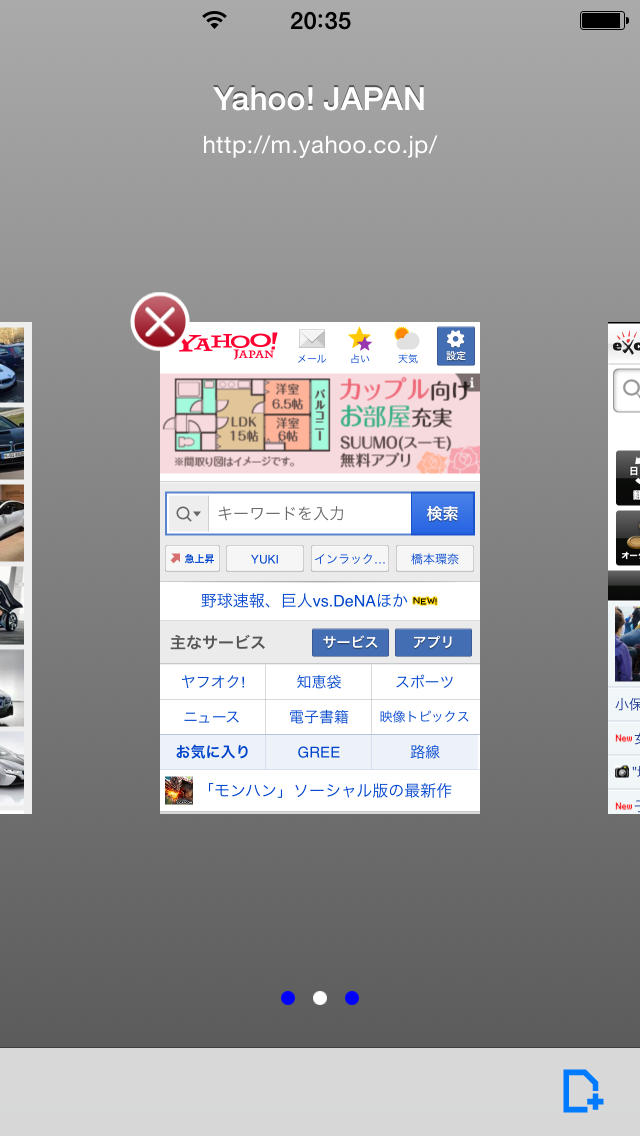Click the YUKI trending keyword
This screenshot has height=1136, width=640.
(x=265, y=559)
